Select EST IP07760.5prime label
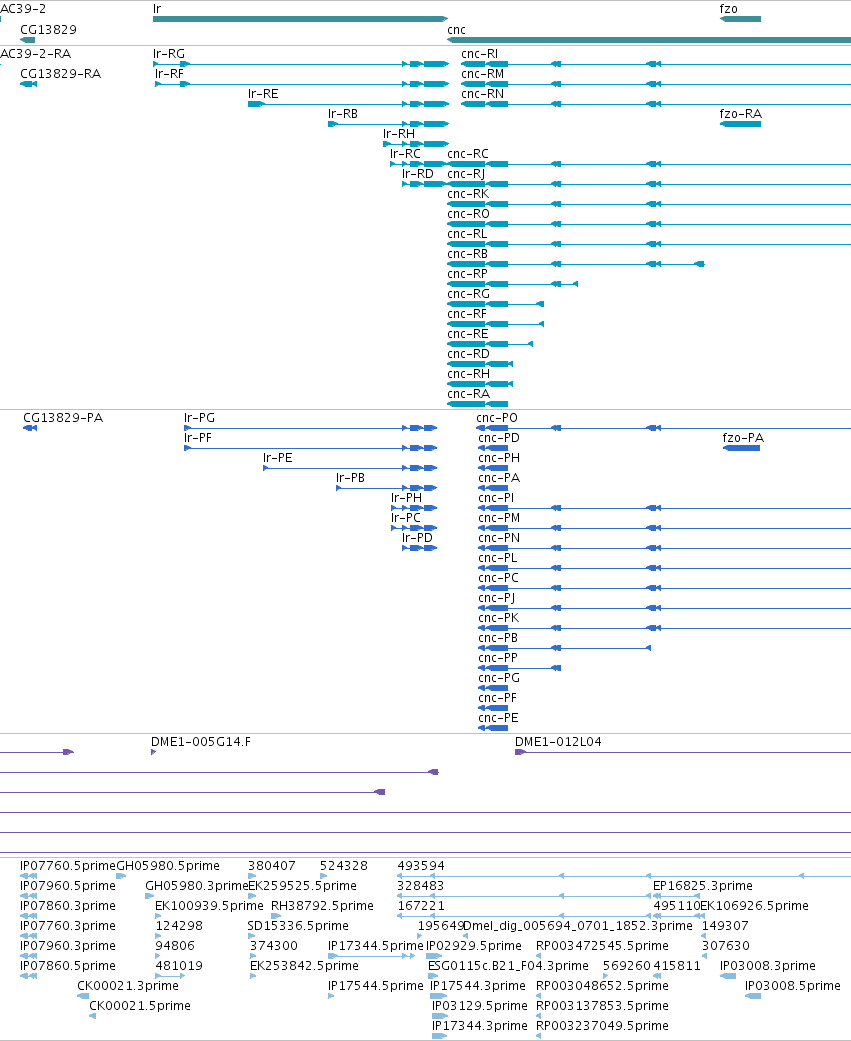 (x=68, y=866)
